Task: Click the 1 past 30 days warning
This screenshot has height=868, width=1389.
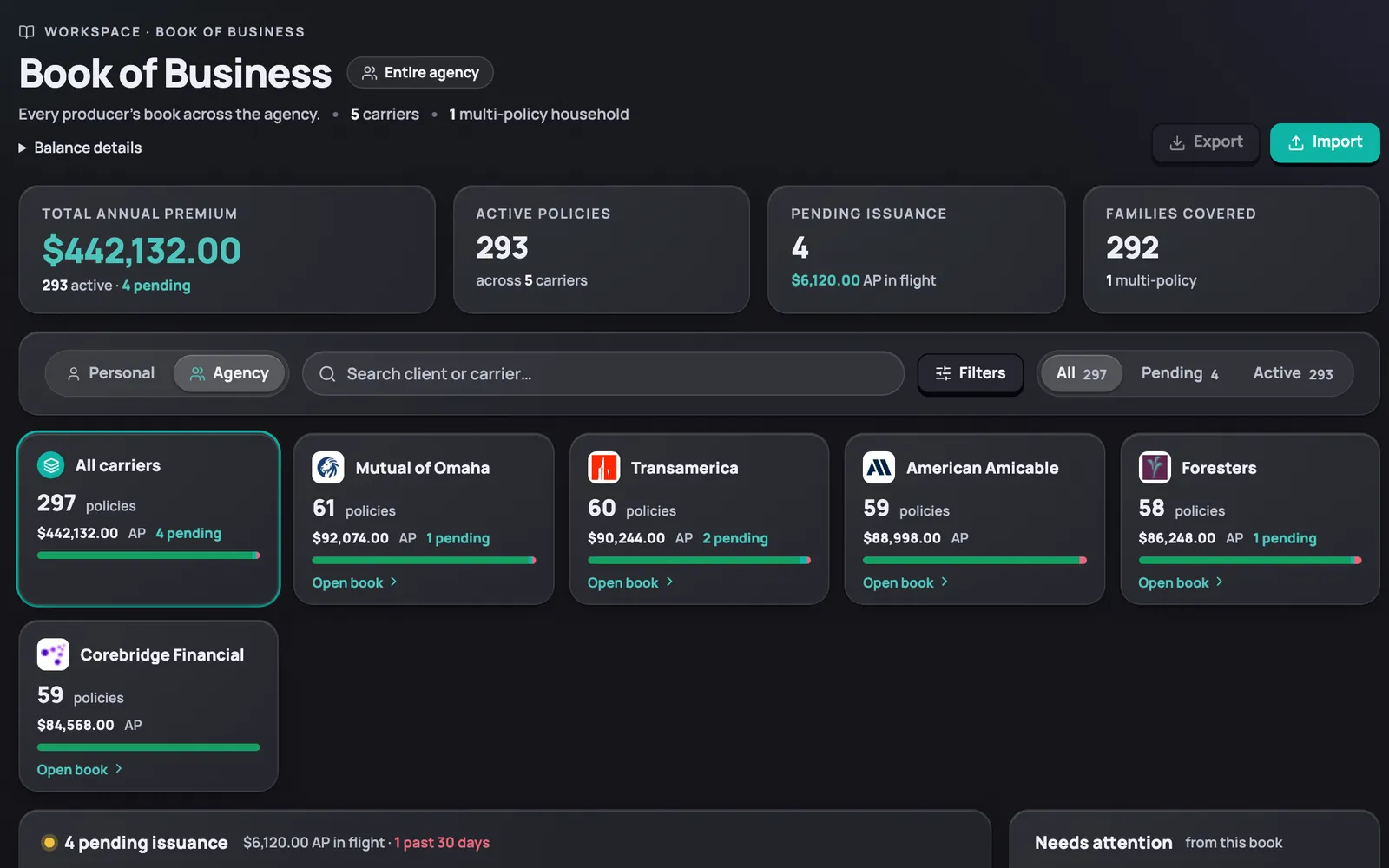Action: 442,843
